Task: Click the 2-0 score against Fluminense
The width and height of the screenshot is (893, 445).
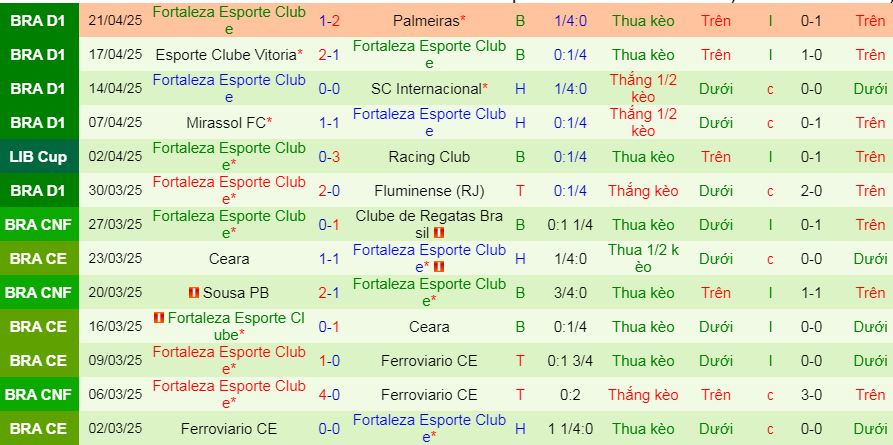Action: click(x=329, y=191)
